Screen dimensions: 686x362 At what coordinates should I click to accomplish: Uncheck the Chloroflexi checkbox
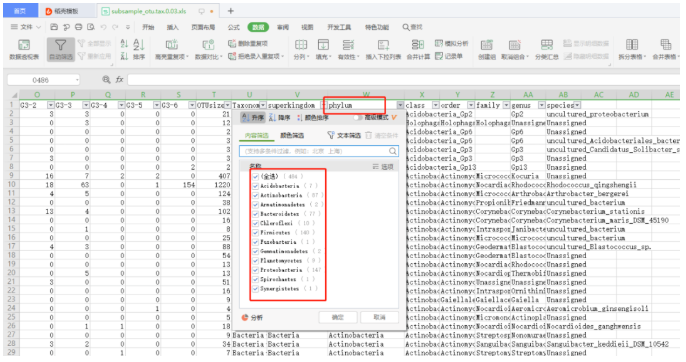[256, 223]
